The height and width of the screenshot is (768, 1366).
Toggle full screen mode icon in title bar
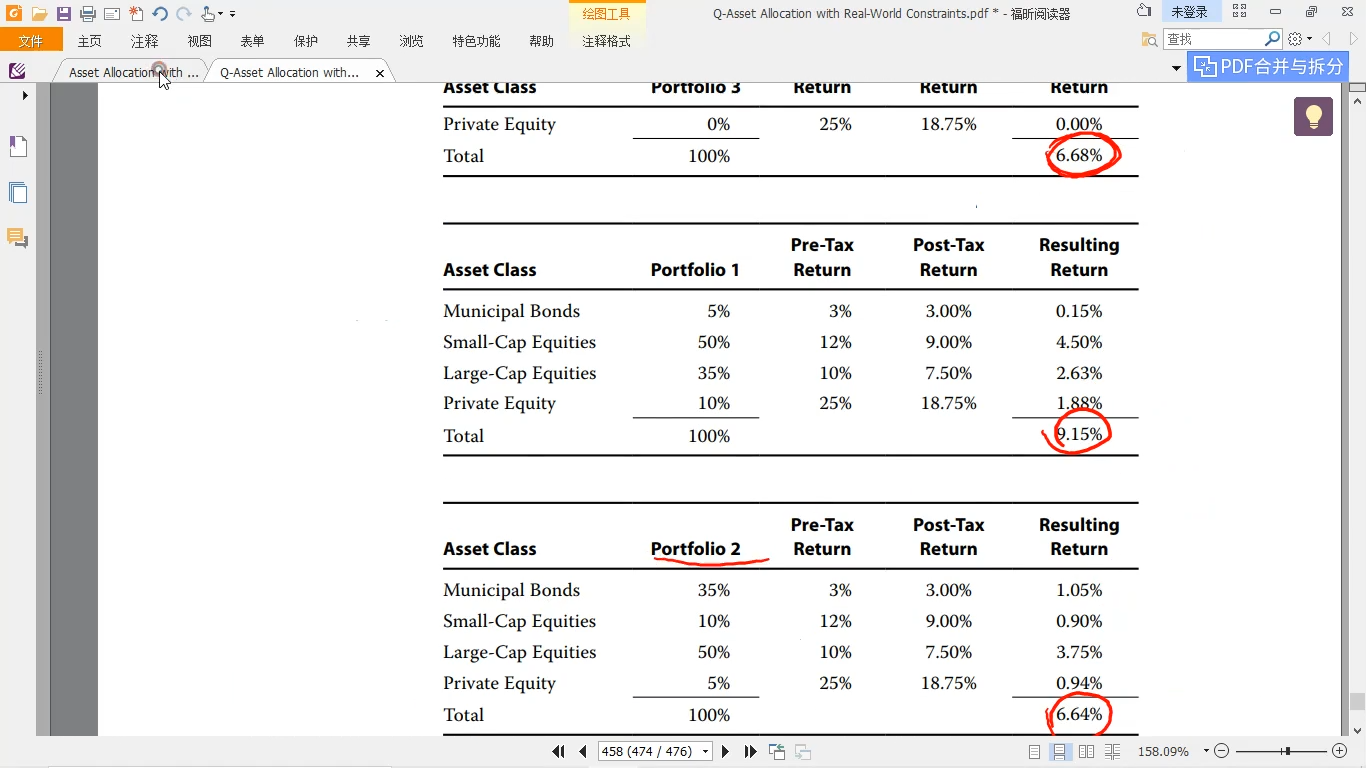1240,12
